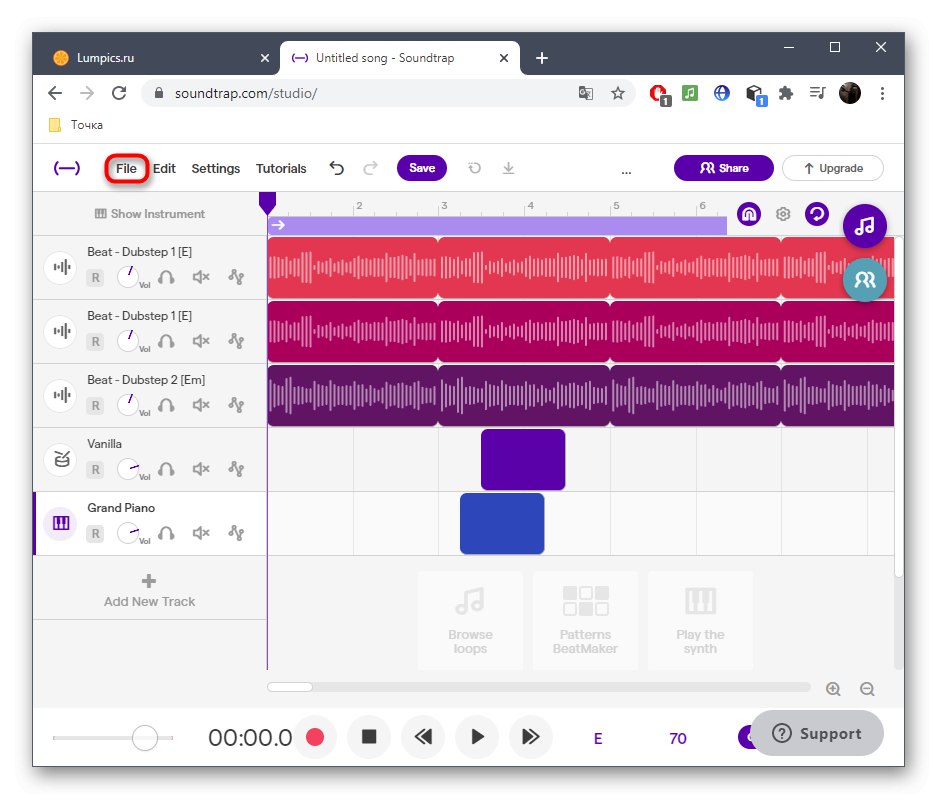This screenshot has width=937, height=799.
Task: Click the play button
Action: (477, 737)
